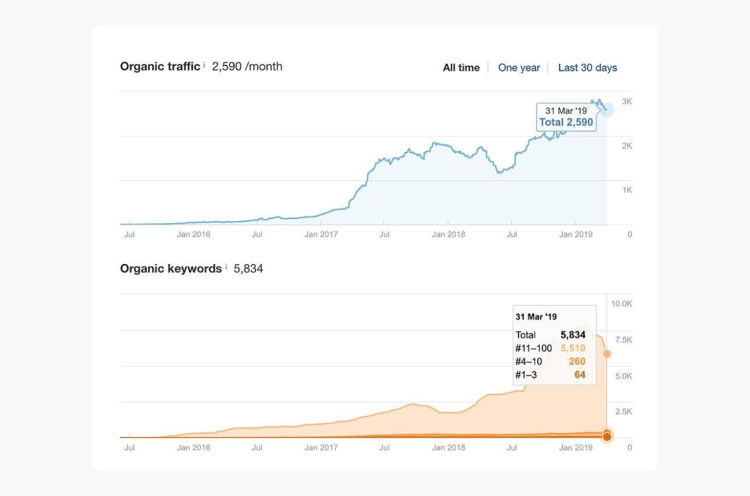Click the info icon beside Organic traffic

pyautogui.click(x=204, y=66)
